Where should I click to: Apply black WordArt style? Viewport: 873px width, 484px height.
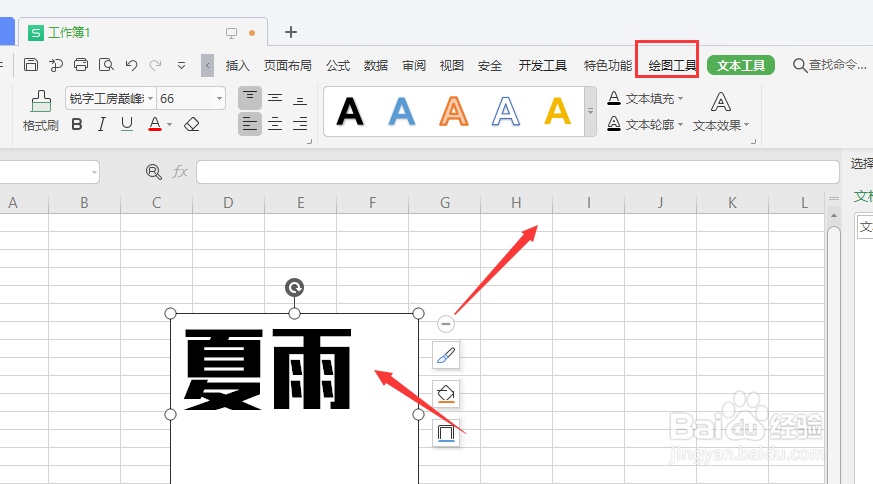[x=350, y=111]
